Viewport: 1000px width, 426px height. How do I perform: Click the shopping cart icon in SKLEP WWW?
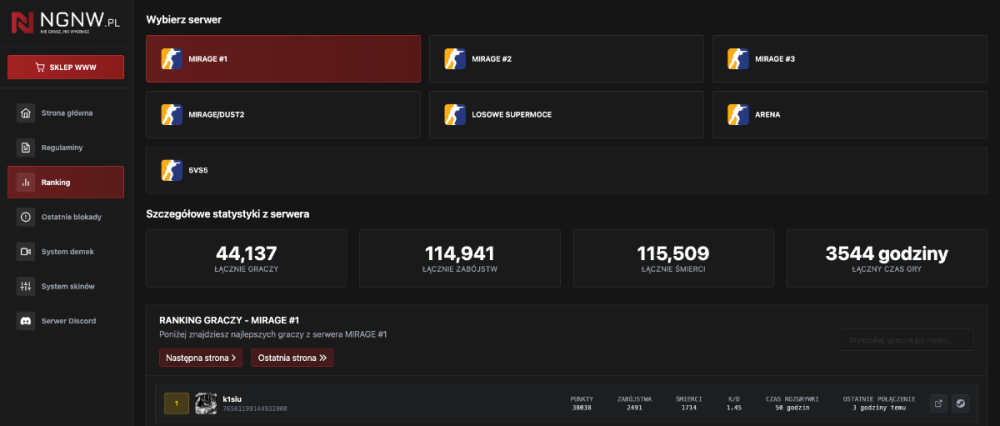(40, 67)
